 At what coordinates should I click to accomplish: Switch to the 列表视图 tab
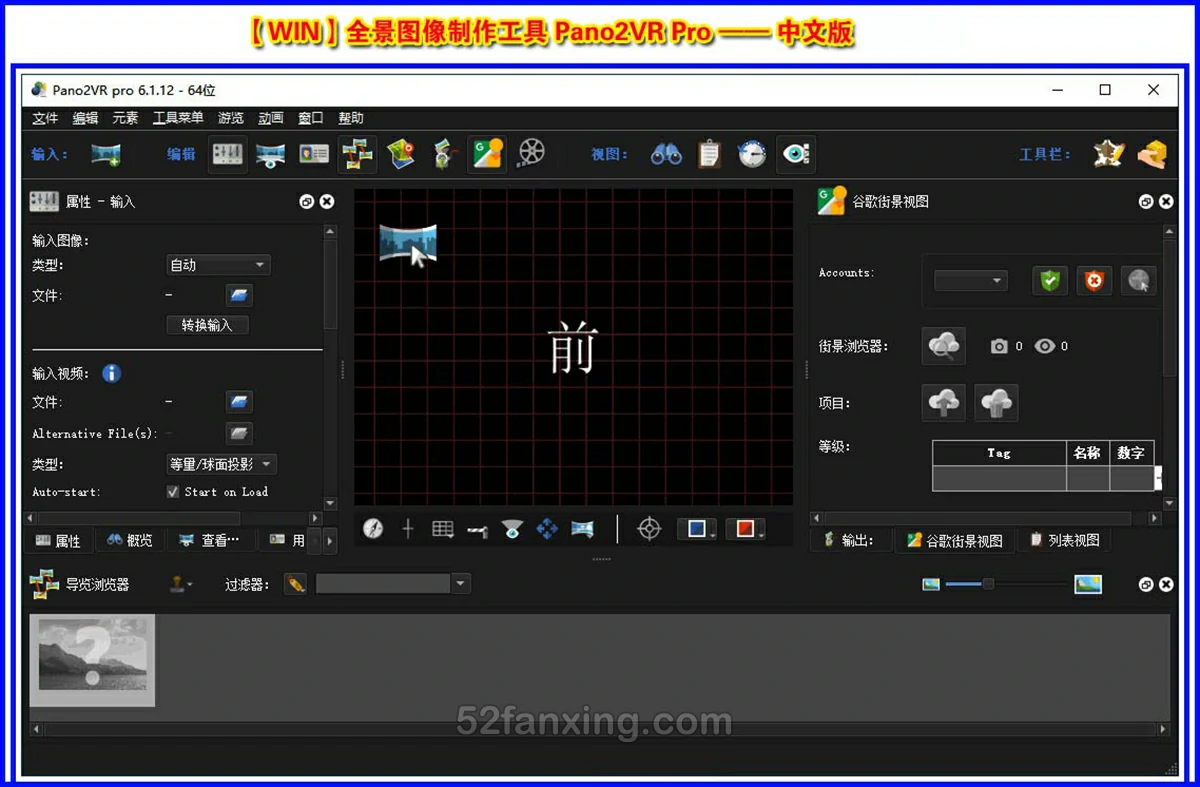click(x=1066, y=541)
